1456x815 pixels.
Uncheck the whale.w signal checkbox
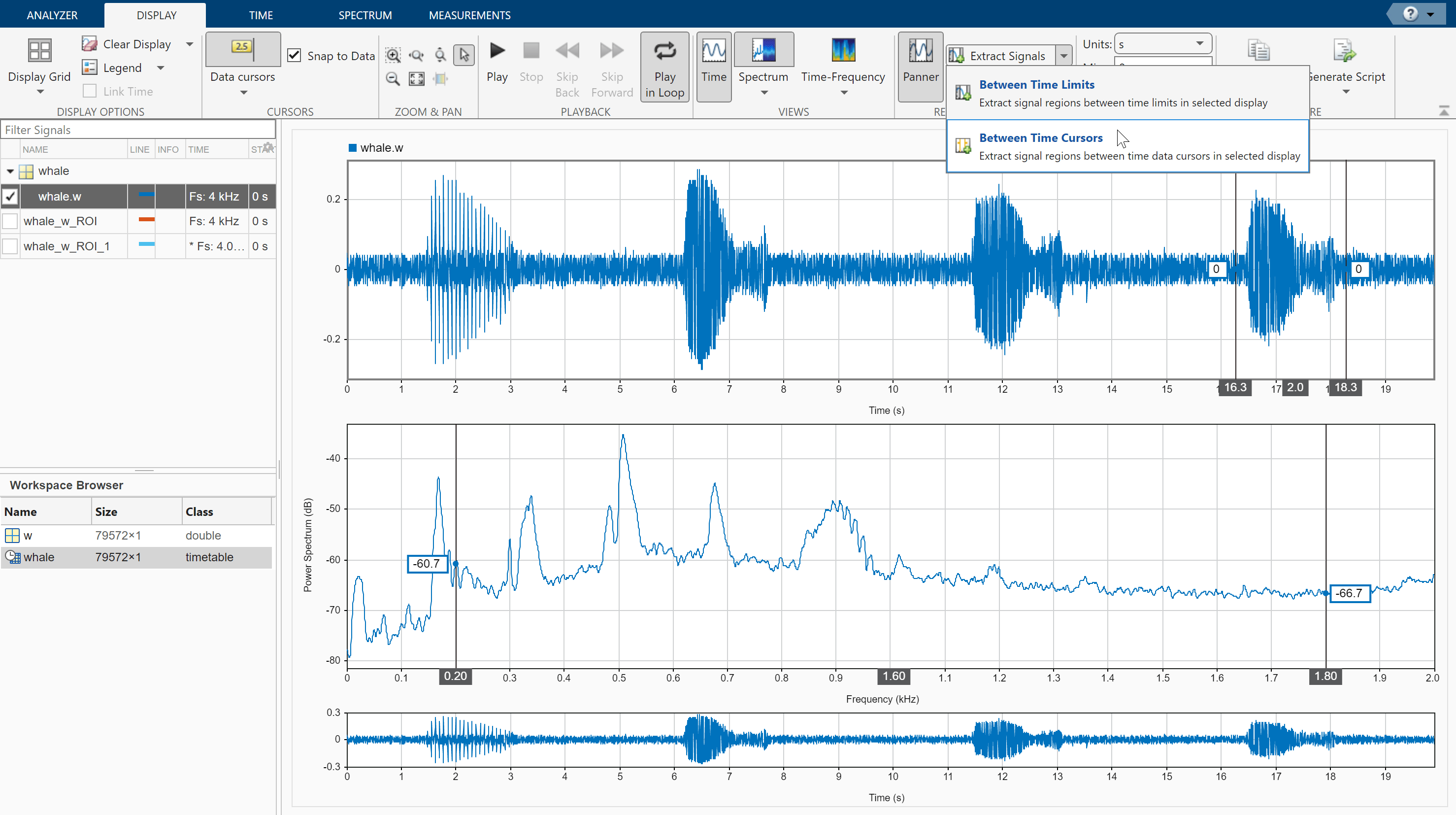click(10, 196)
